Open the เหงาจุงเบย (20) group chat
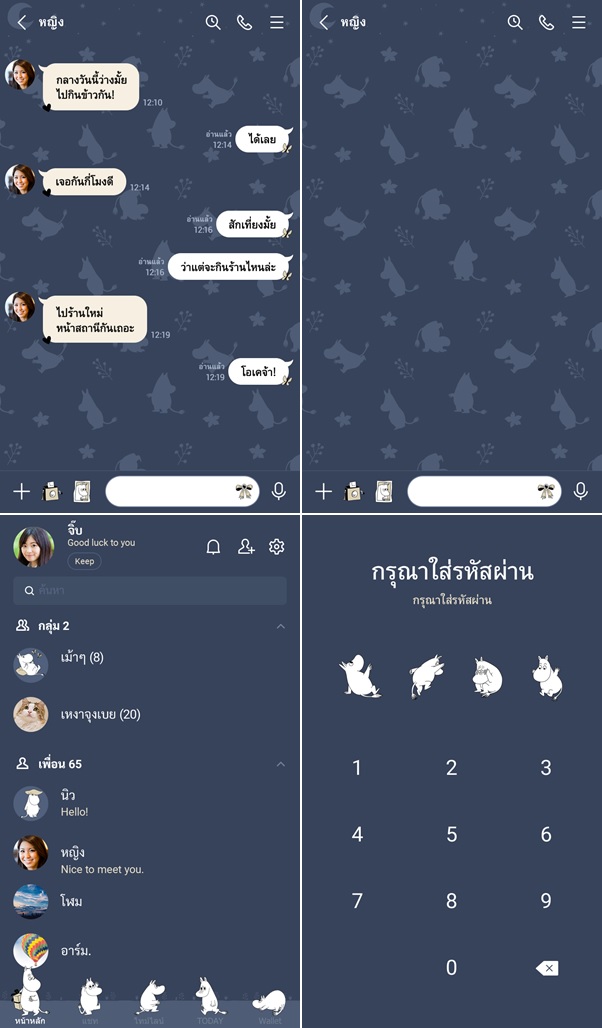Image resolution: width=602 pixels, height=1028 pixels. 150,715
